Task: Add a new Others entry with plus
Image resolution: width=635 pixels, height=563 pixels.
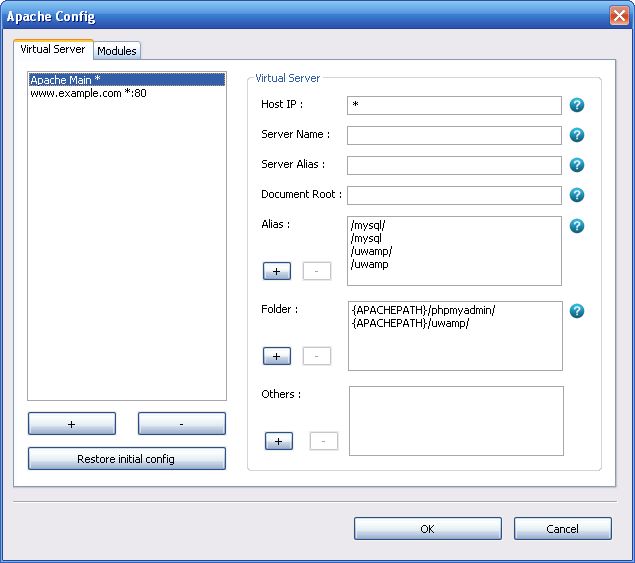Action: click(279, 441)
